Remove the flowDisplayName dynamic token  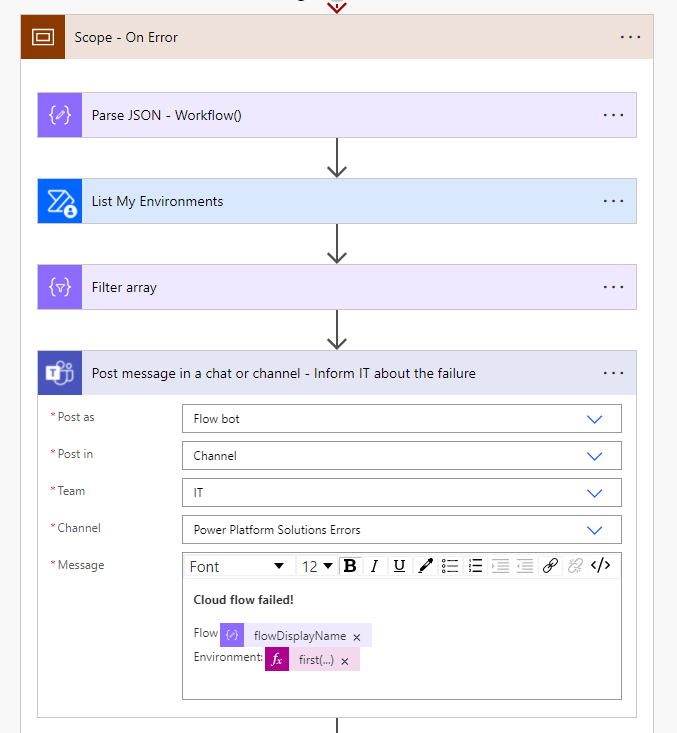point(357,636)
